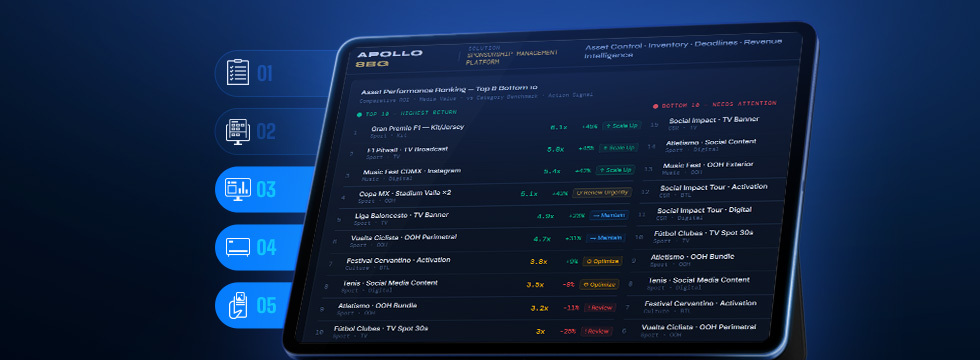Click the BOTTOM 10 NEEDS ATTENTION heading
Viewport: 980px width, 360px height.
click(x=714, y=104)
